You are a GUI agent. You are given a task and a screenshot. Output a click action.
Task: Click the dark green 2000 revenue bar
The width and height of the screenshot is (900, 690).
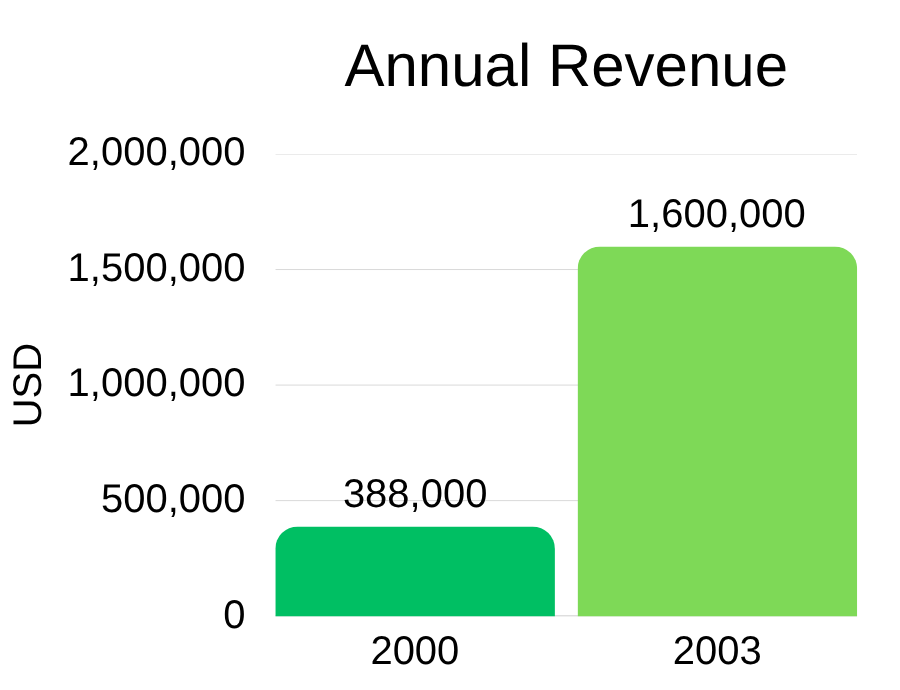[415, 572]
